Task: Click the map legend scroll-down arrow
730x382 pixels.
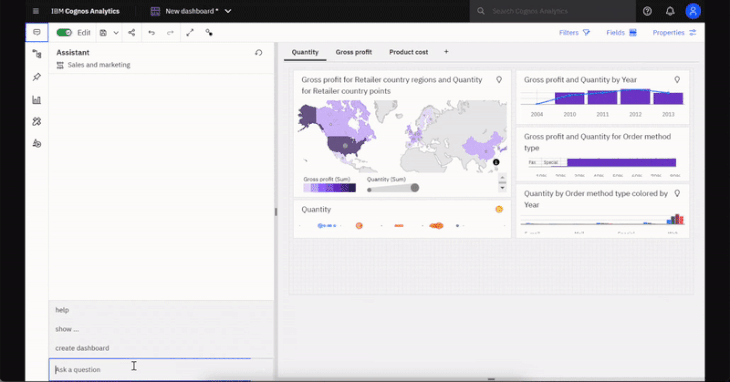Action: (x=502, y=188)
